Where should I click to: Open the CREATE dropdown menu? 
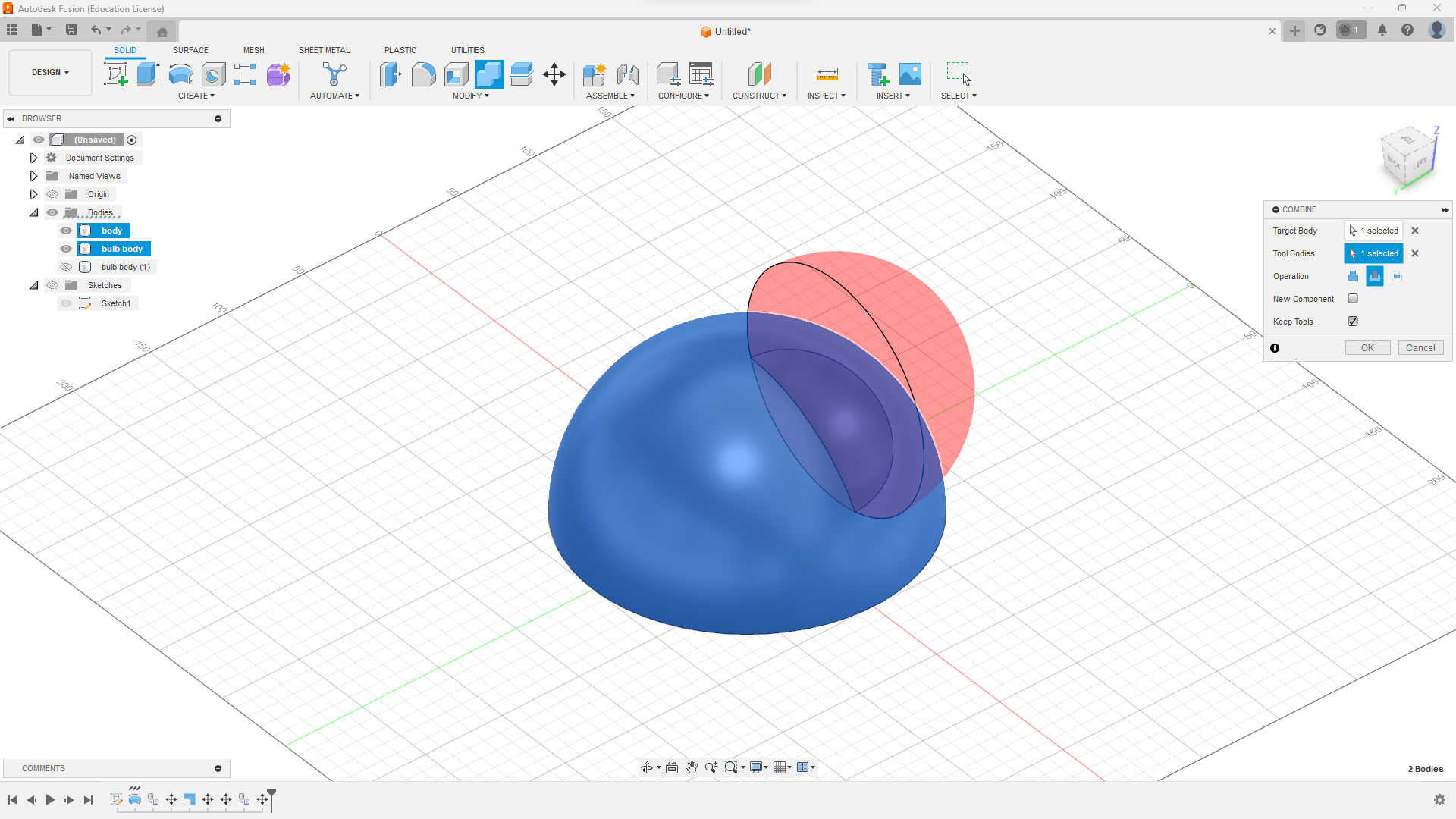[x=196, y=96]
